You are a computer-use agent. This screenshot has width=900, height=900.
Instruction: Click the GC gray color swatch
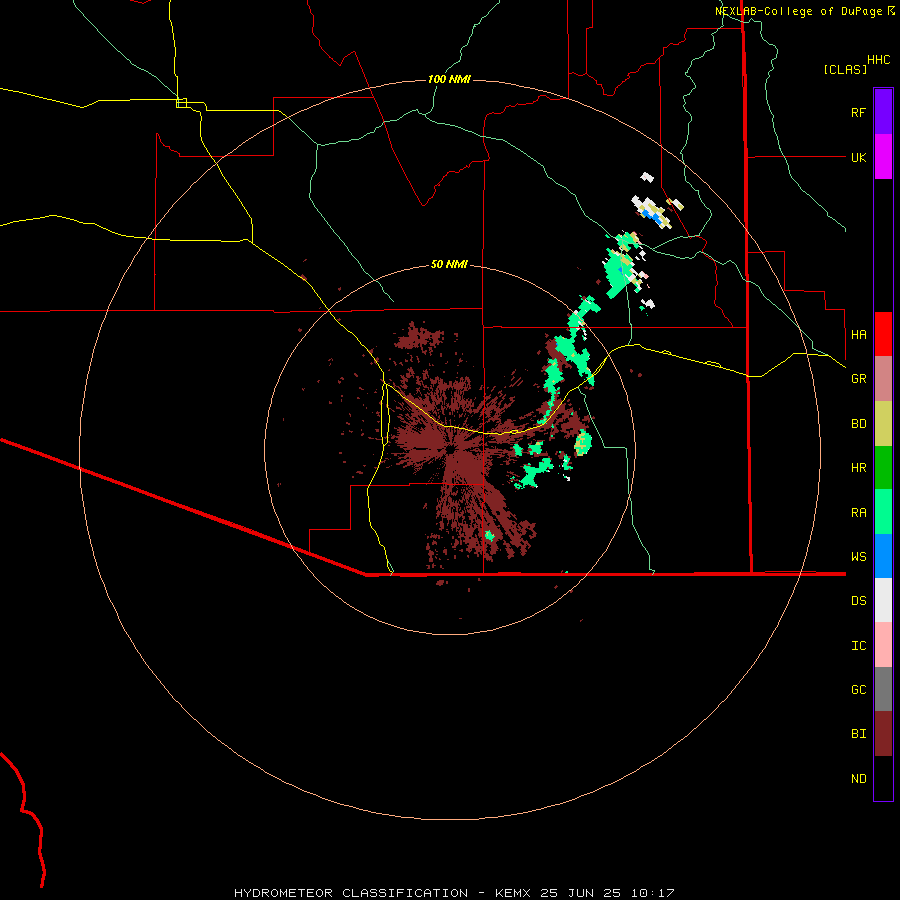883,689
